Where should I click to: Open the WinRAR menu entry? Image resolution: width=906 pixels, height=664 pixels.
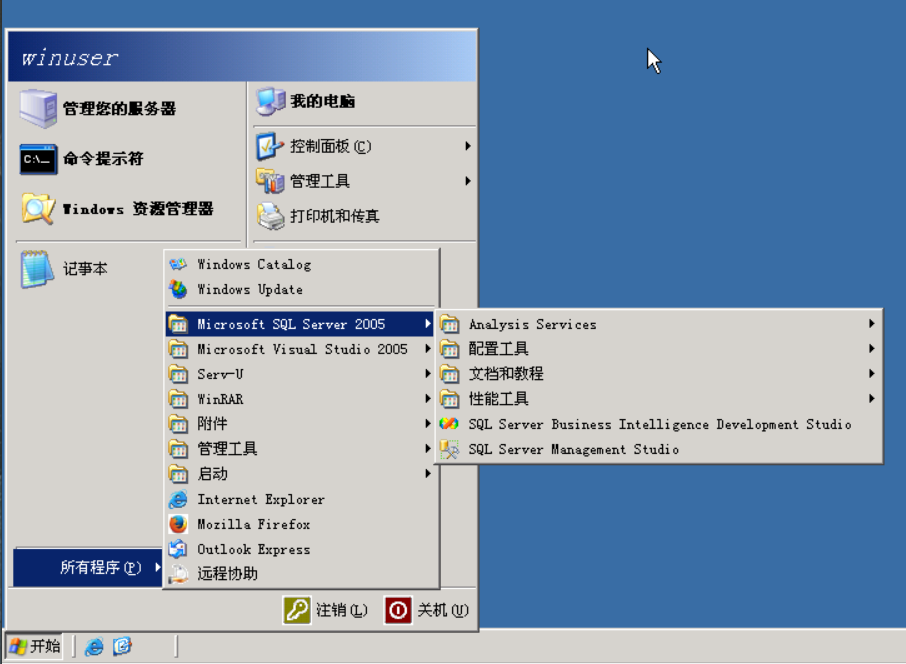(300, 399)
